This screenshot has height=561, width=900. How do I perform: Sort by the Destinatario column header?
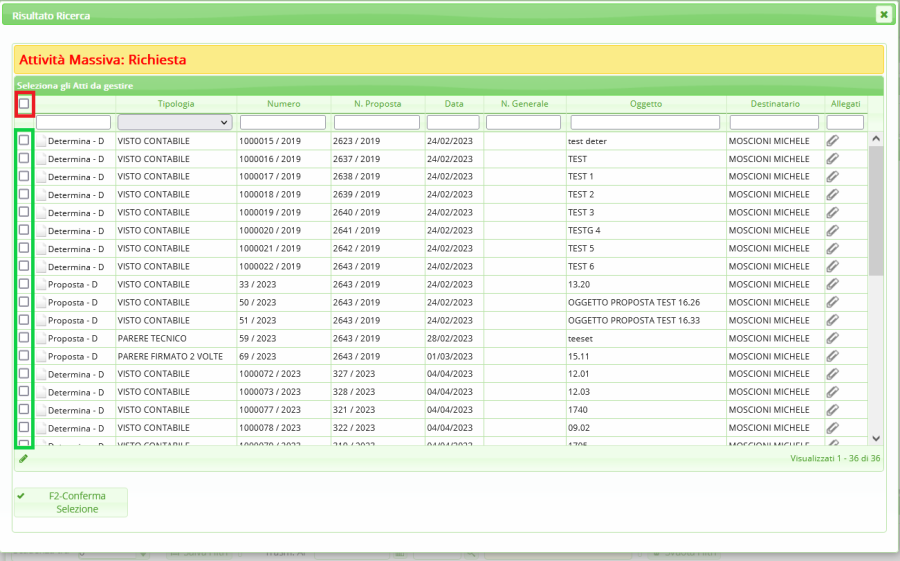776,104
